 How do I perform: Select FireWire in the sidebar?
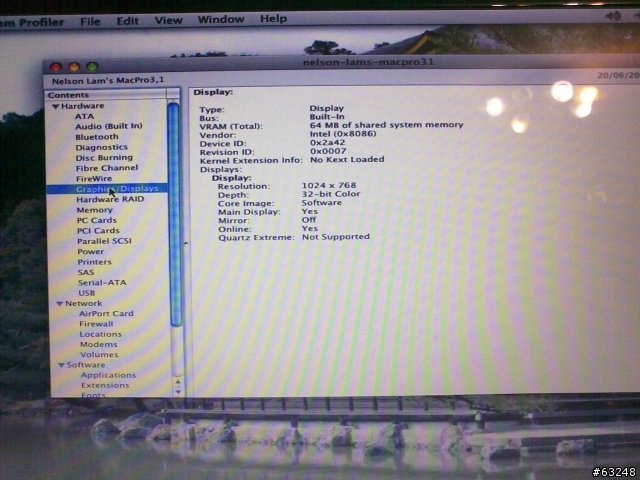pyautogui.click(x=94, y=178)
